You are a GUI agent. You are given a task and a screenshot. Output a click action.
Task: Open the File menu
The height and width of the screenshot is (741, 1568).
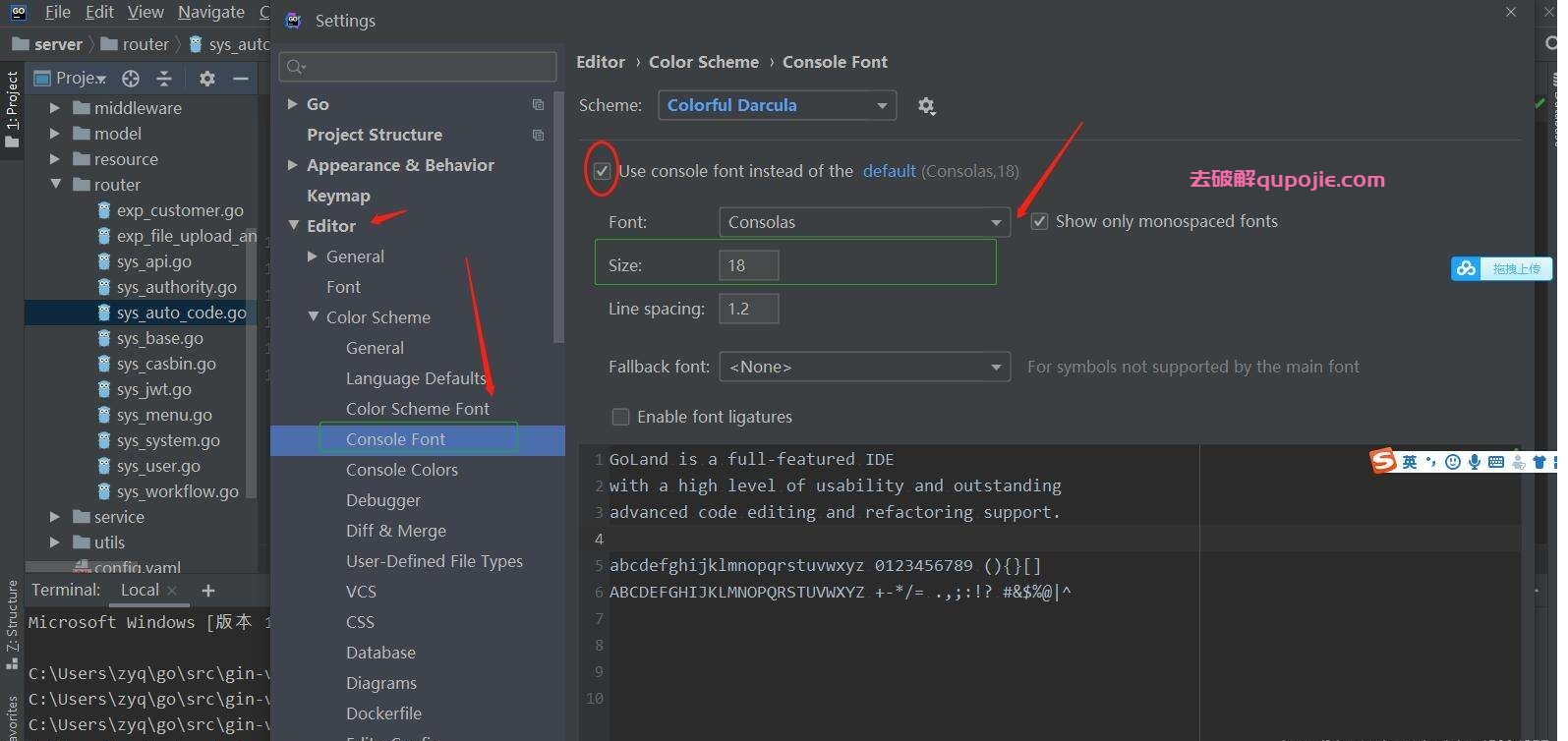pyautogui.click(x=58, y=12)
